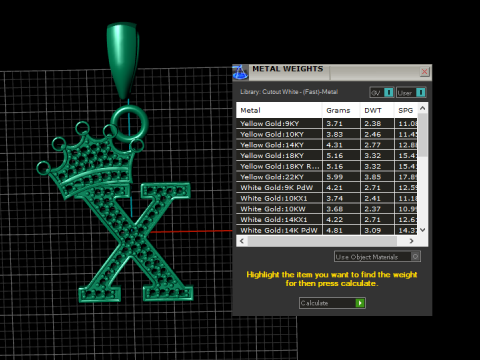Click the 3.68 grams value

(x=334, y=209)
